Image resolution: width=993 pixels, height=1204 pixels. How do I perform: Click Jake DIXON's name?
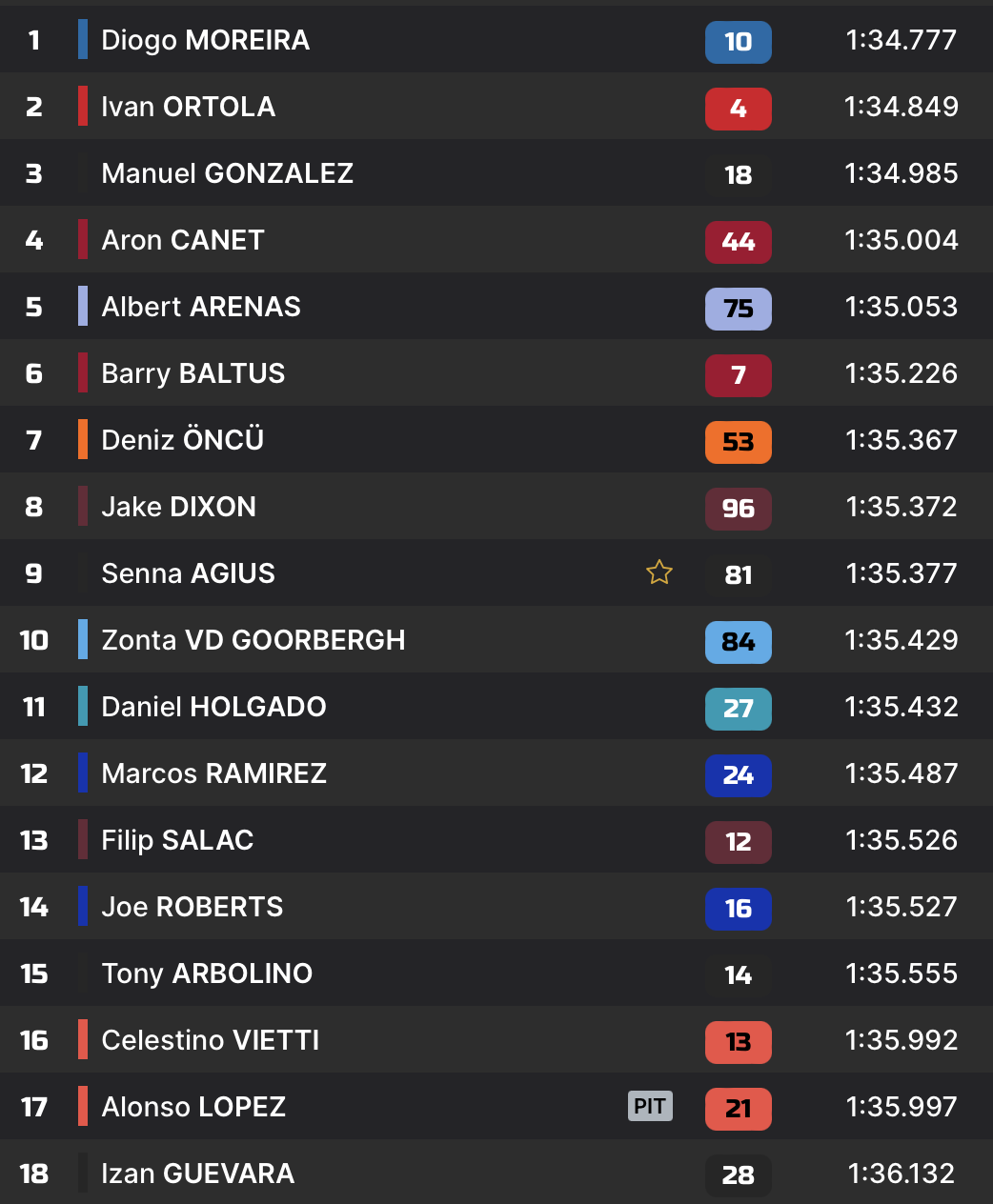[178, 507]
